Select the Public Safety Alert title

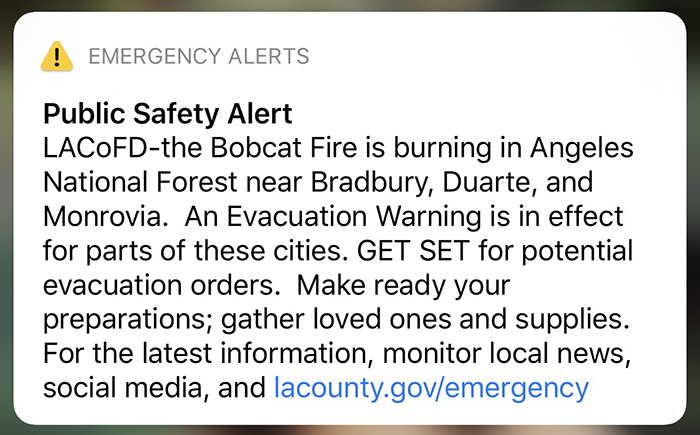click(167, 113)
